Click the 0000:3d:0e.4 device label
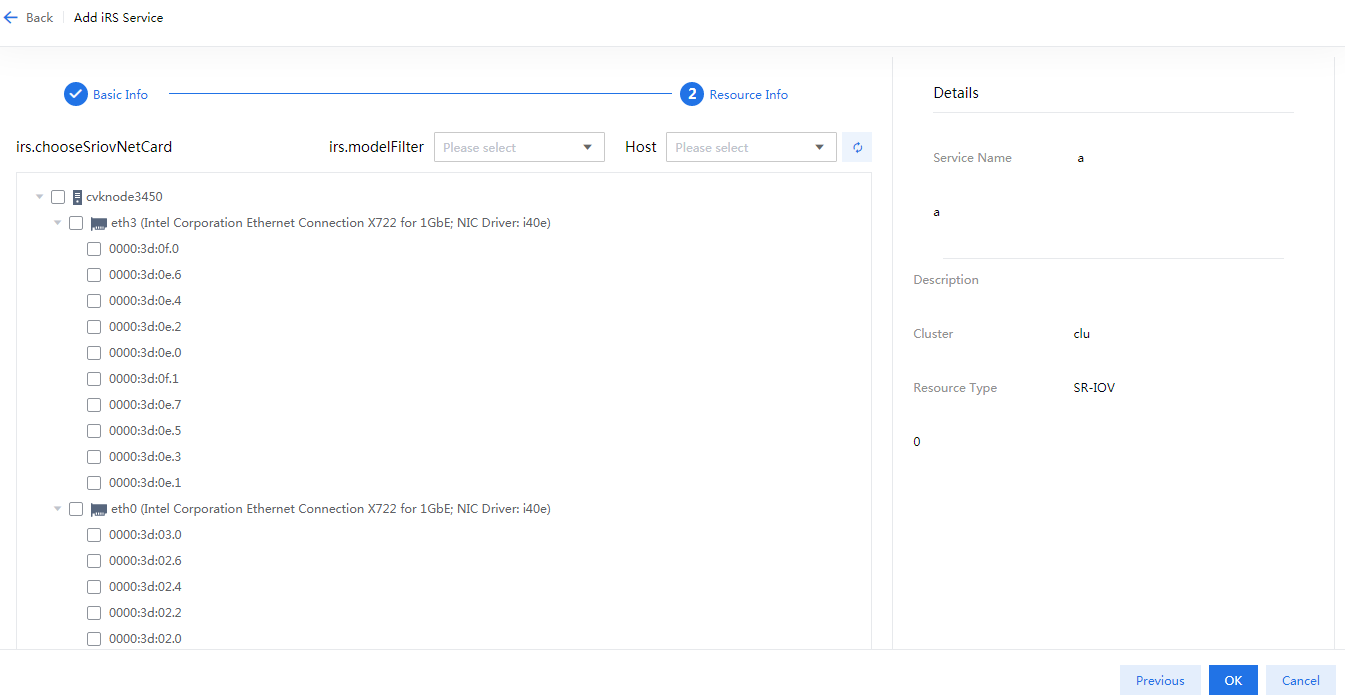 [x=145, y=301]
